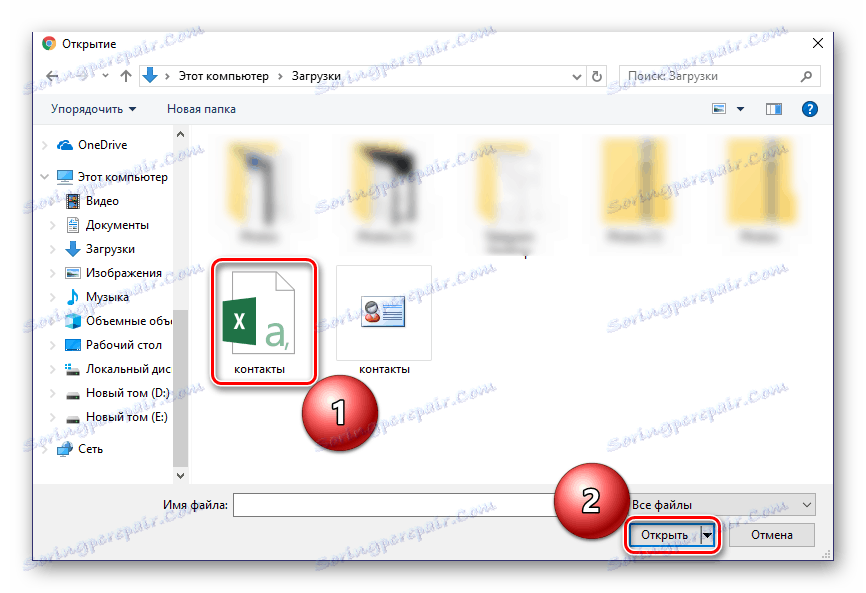This screenshot has height=593, width=866.
Task: Click scroll up arrow in navigation pane
Action: [x=180, y=134]
